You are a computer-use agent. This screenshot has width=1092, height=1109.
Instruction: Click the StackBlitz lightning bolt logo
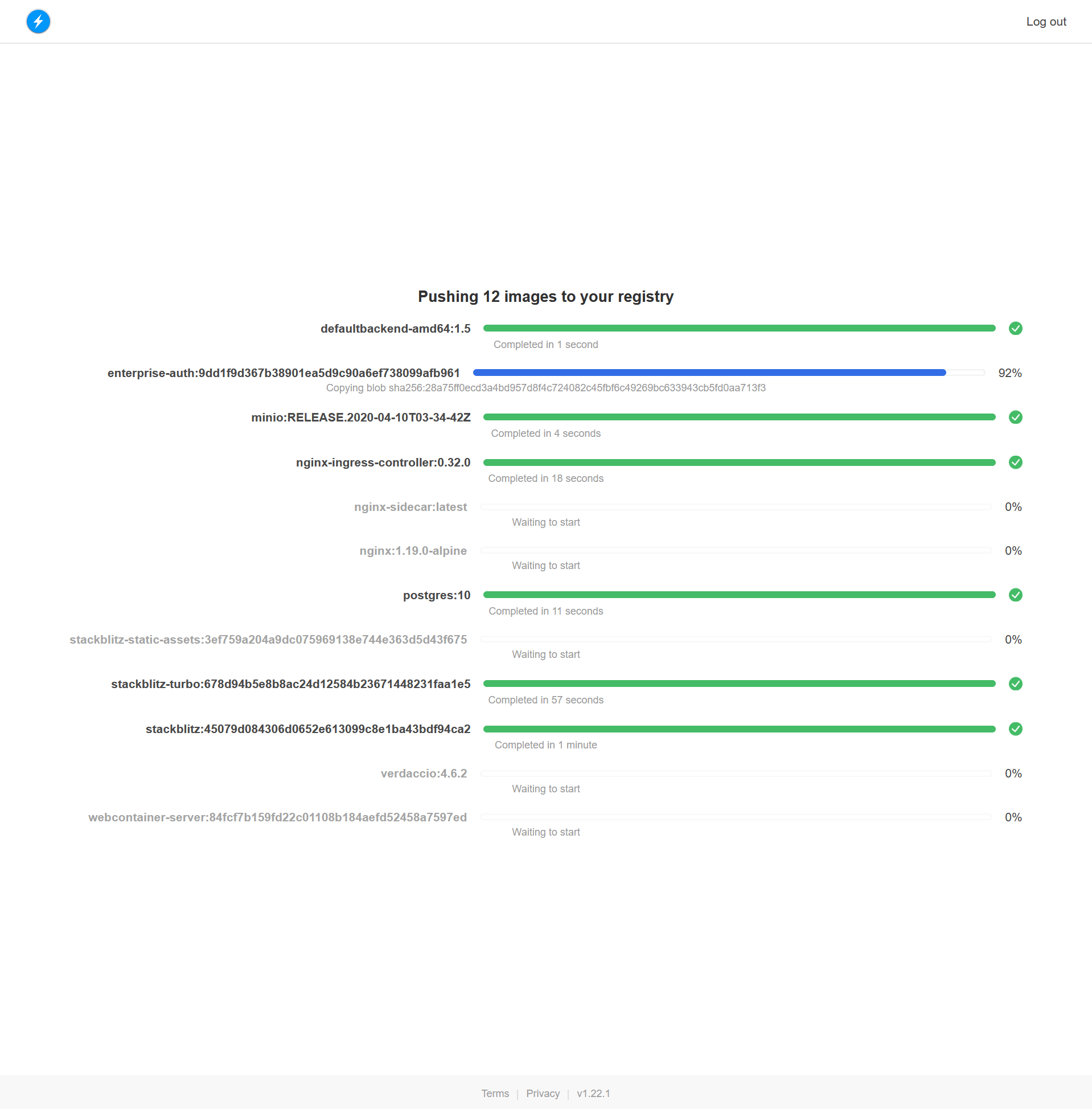tap(38, 22)
